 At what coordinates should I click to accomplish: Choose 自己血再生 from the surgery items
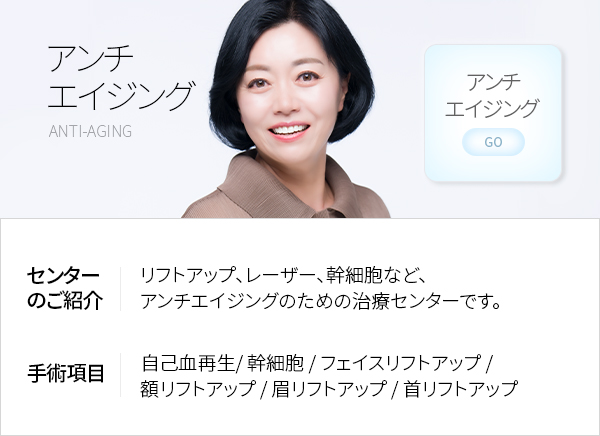click(188, 363)
